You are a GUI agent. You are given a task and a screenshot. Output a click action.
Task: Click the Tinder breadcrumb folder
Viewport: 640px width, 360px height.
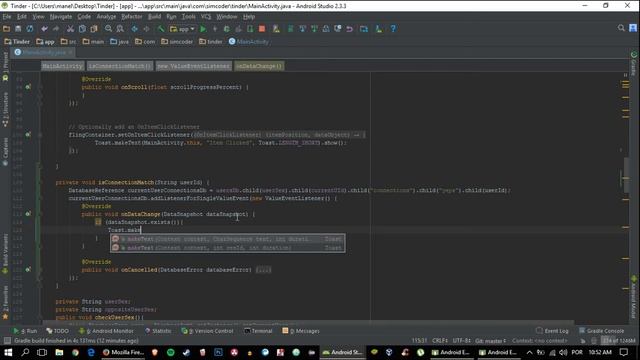click(x=17, y=42)
